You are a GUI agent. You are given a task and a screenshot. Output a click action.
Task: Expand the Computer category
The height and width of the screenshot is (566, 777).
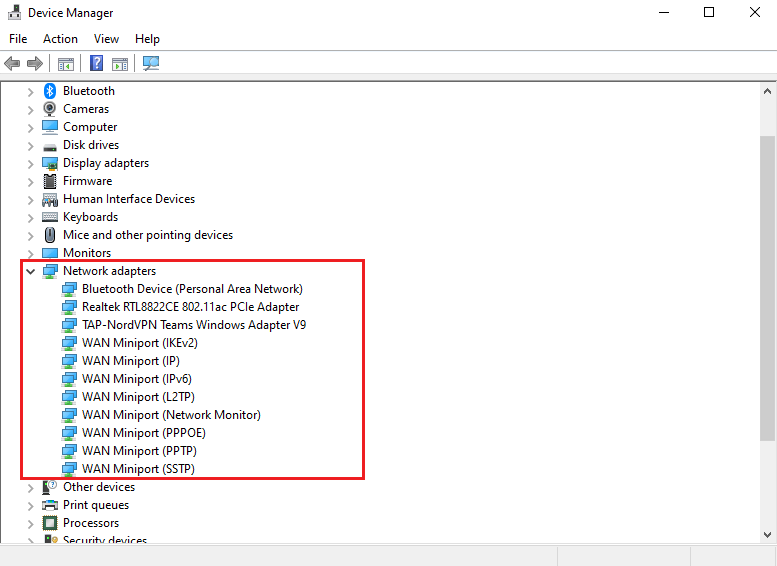(31, 128)
